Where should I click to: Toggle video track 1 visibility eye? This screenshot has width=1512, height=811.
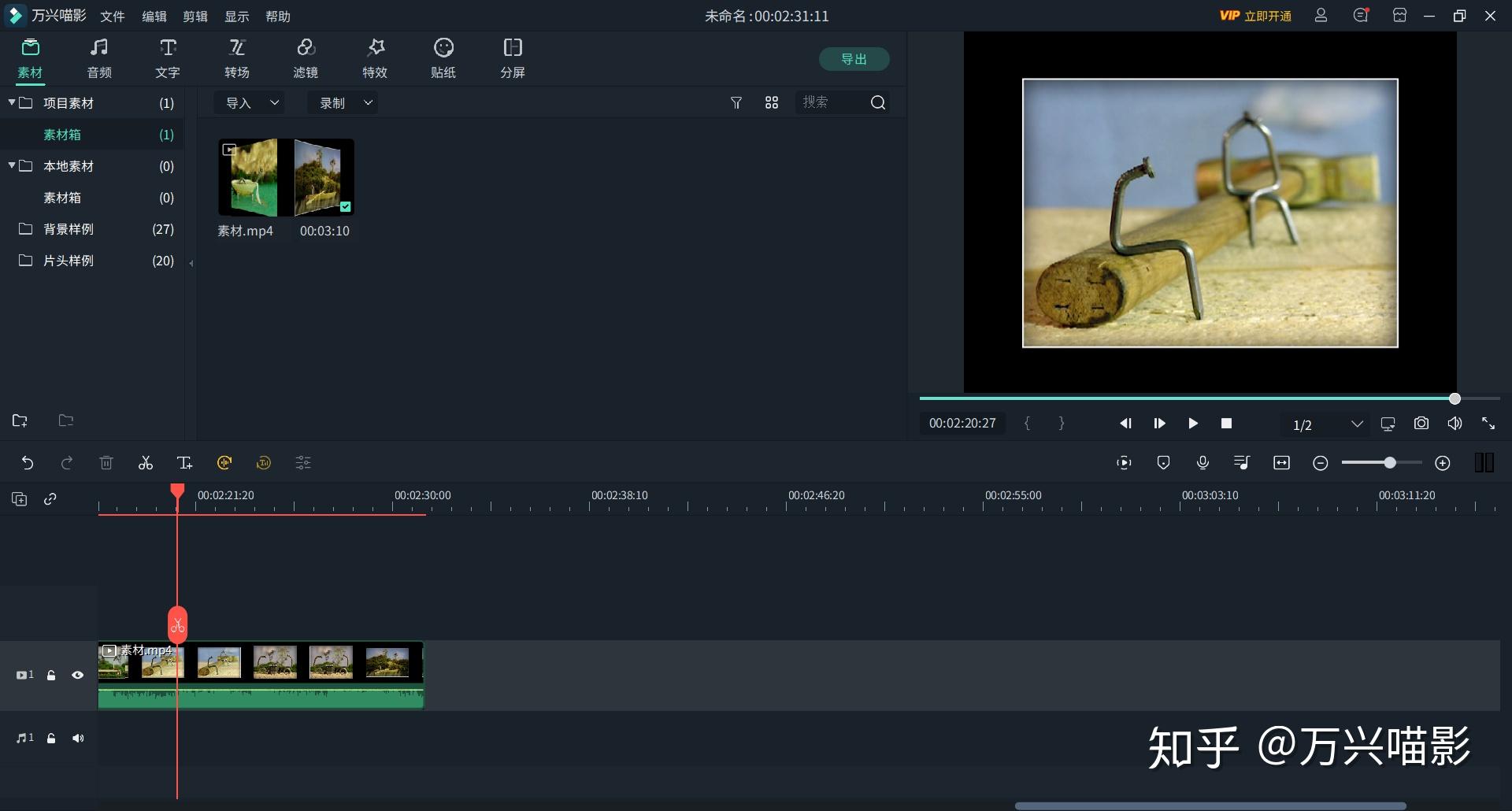point(77,675)
